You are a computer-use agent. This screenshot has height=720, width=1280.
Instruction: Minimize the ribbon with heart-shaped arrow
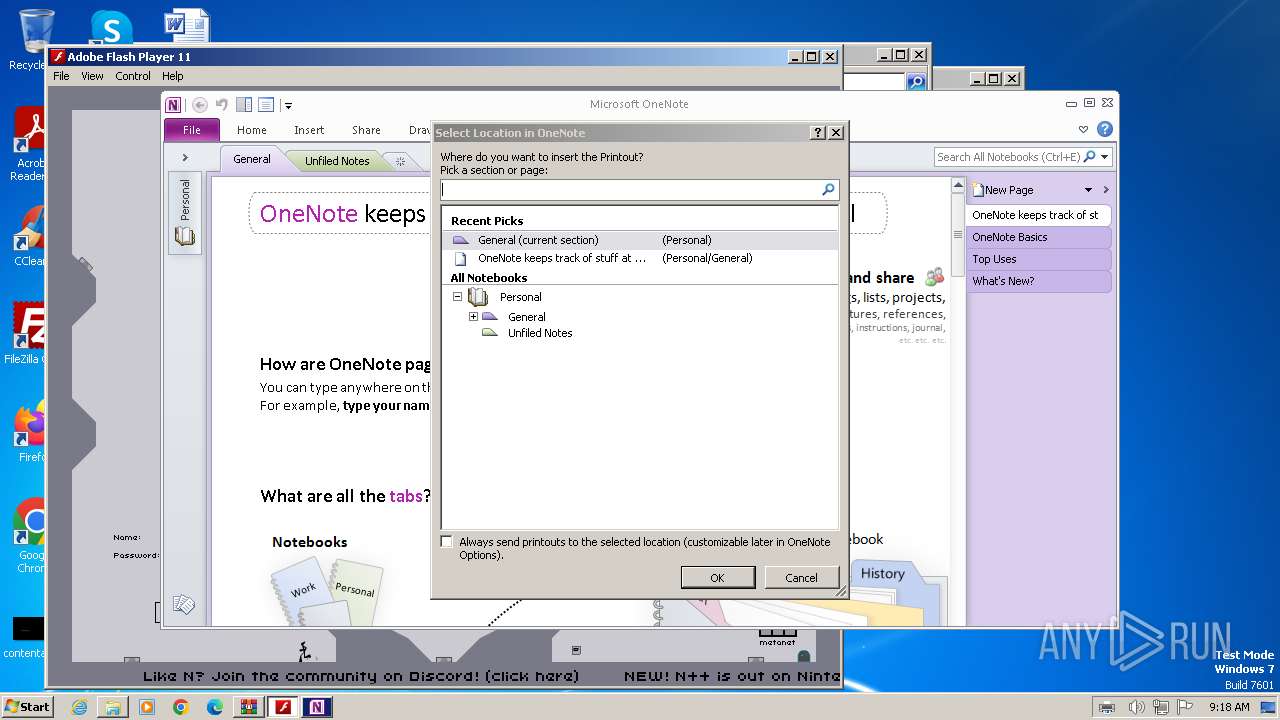1083,129
